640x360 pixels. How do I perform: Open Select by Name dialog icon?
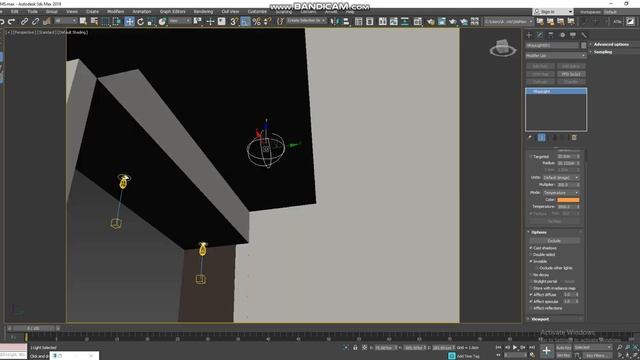point(94,21)
